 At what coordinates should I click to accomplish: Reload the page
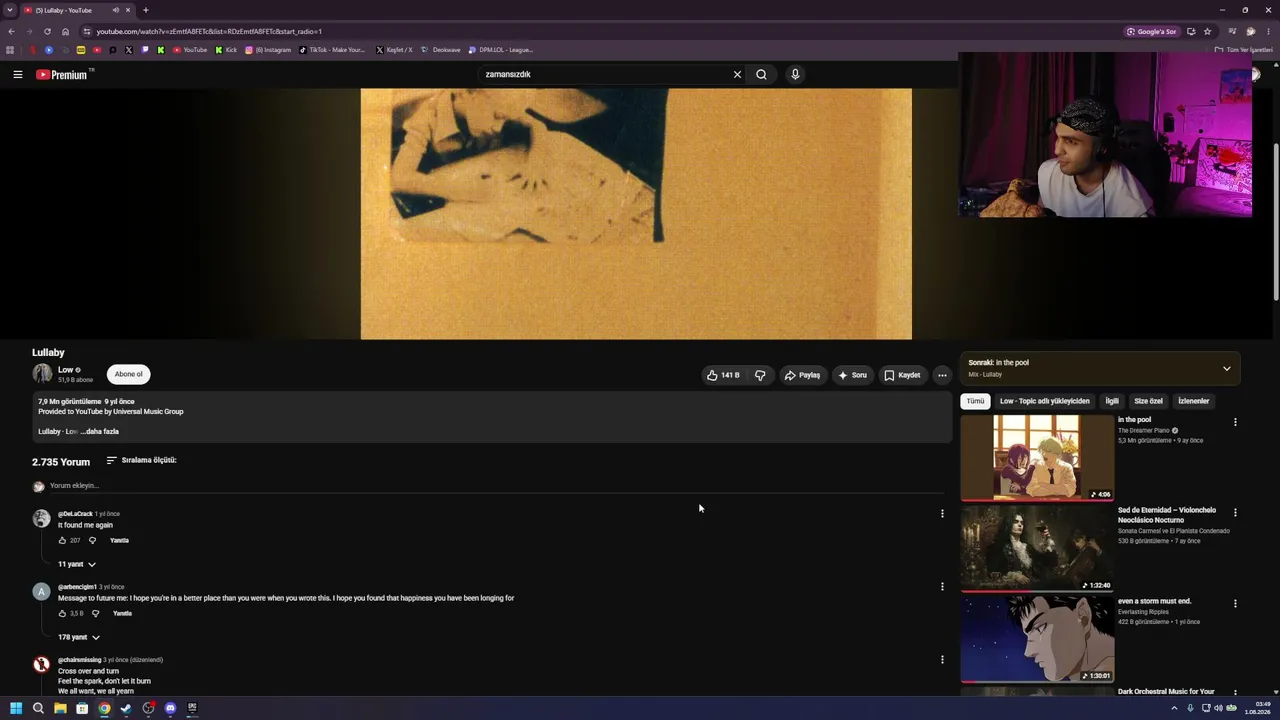[47, 31]
